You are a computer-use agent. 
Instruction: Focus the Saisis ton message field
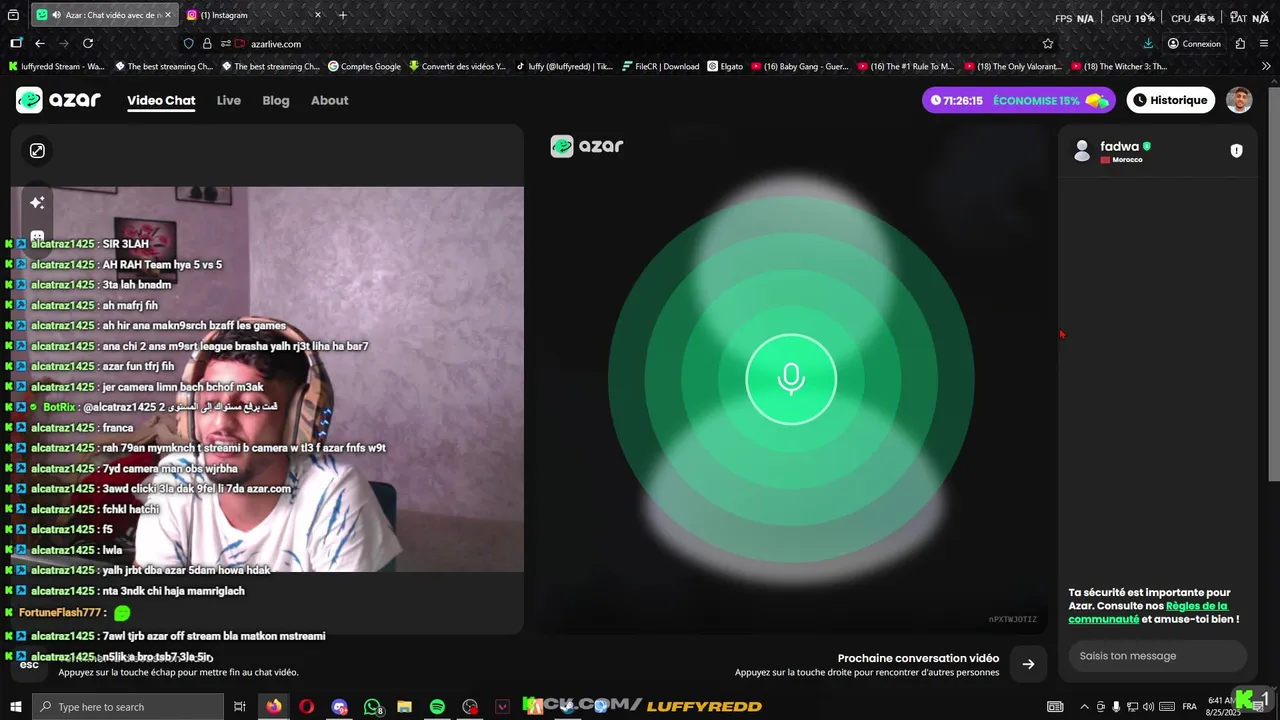tap(1157, 656)
